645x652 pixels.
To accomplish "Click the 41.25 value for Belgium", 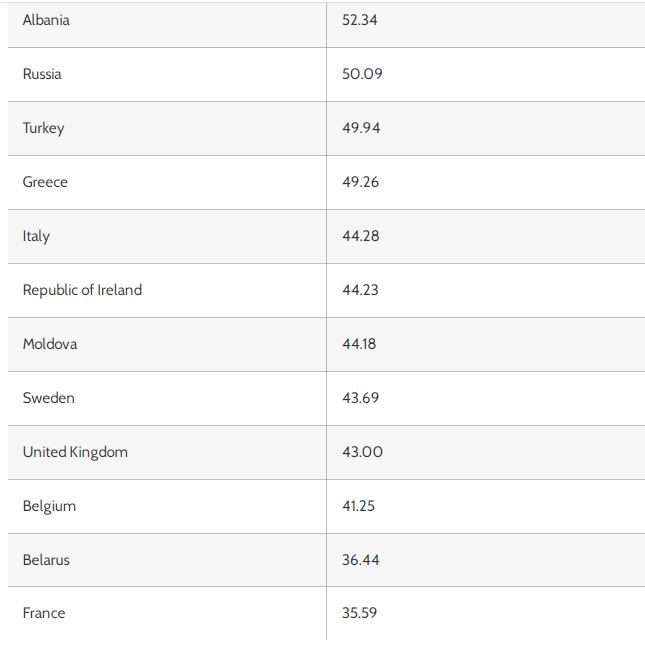I will click(358, 506).
